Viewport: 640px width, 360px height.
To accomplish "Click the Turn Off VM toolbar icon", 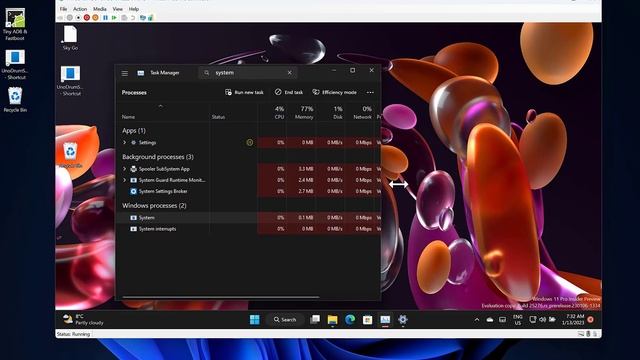I will tap(78, 18).
